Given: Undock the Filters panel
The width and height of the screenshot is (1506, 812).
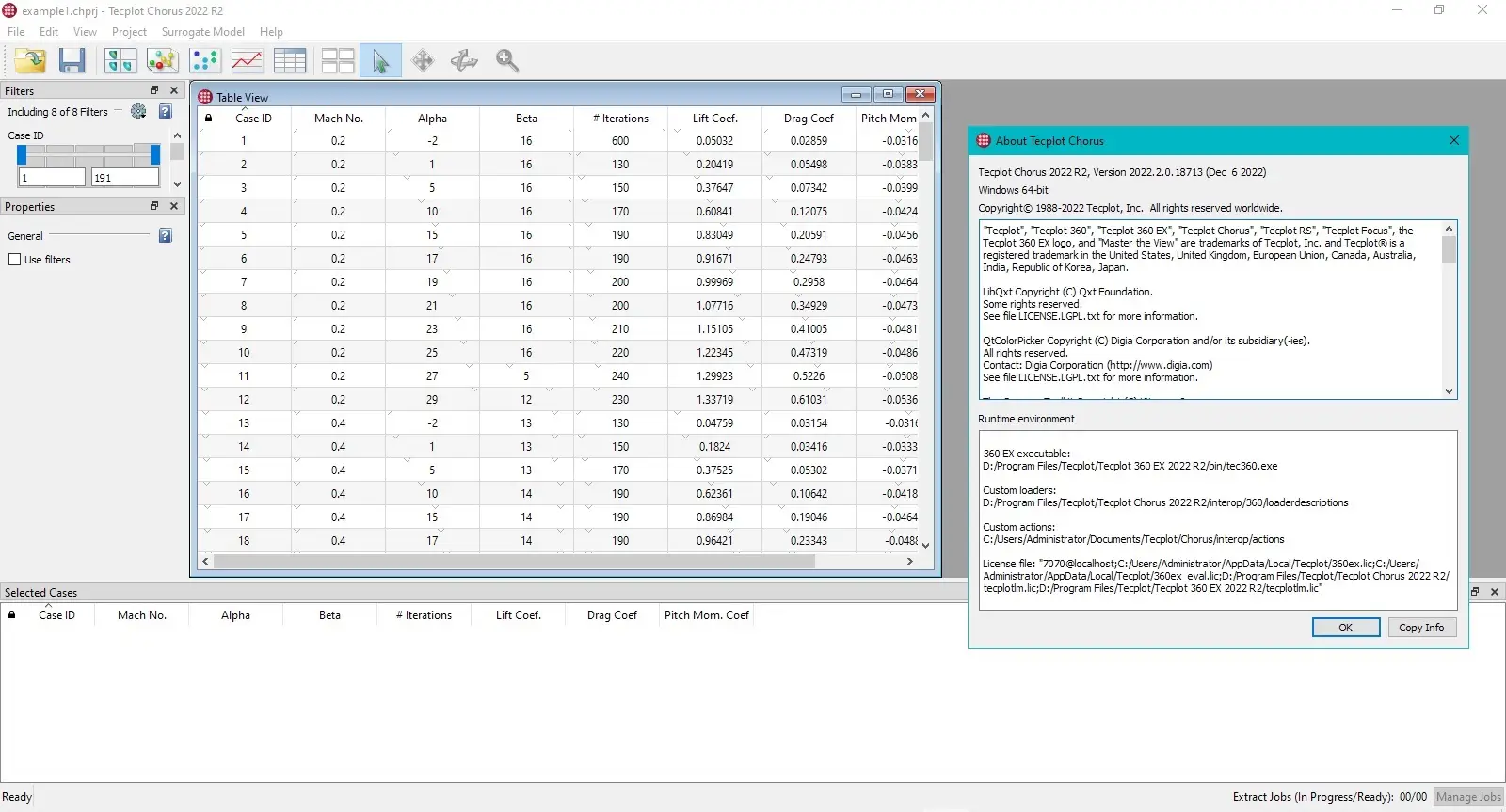Looking at the screenshot, I should point(154,90).
